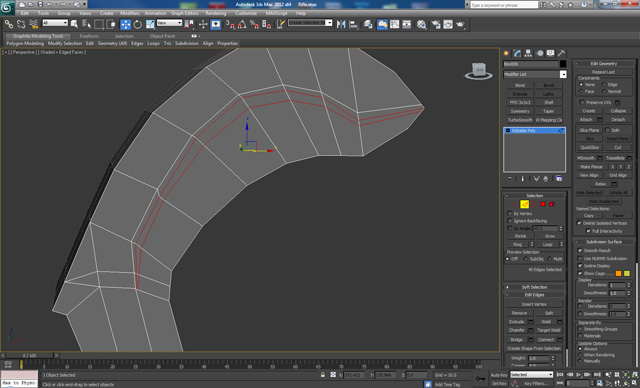Open the Graph Editors menu
Screen dimensions: 640x388
[x=184, y=13]
